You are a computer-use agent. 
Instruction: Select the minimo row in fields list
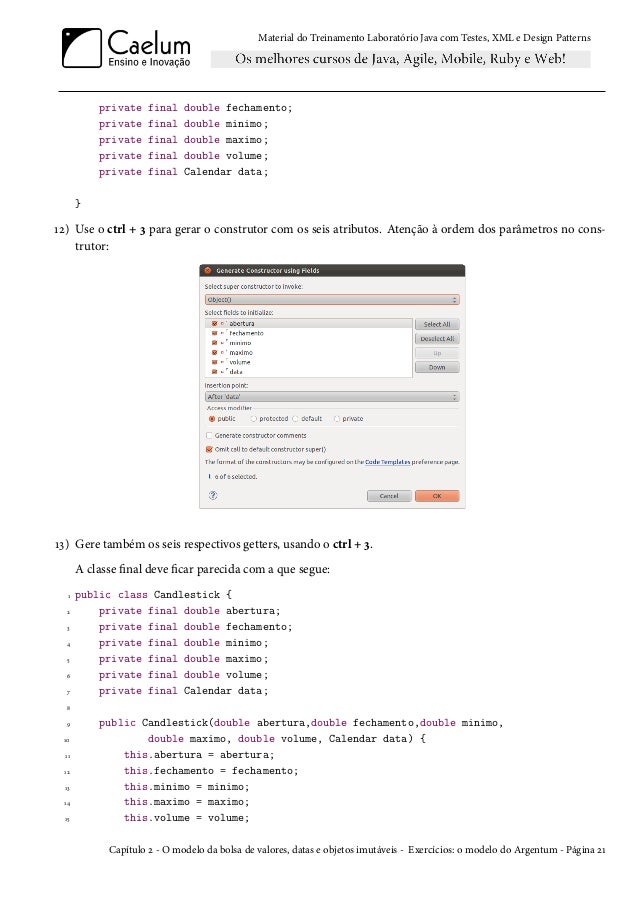309,343
